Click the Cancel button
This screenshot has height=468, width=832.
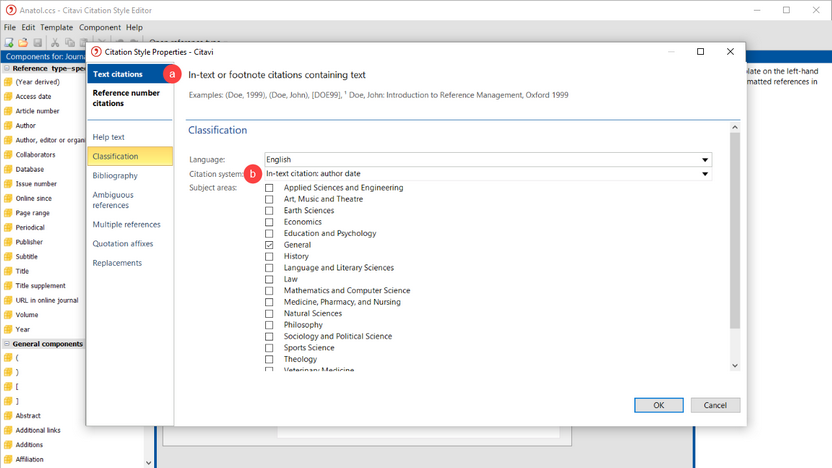pyautogui.click(x=715, y=405)
